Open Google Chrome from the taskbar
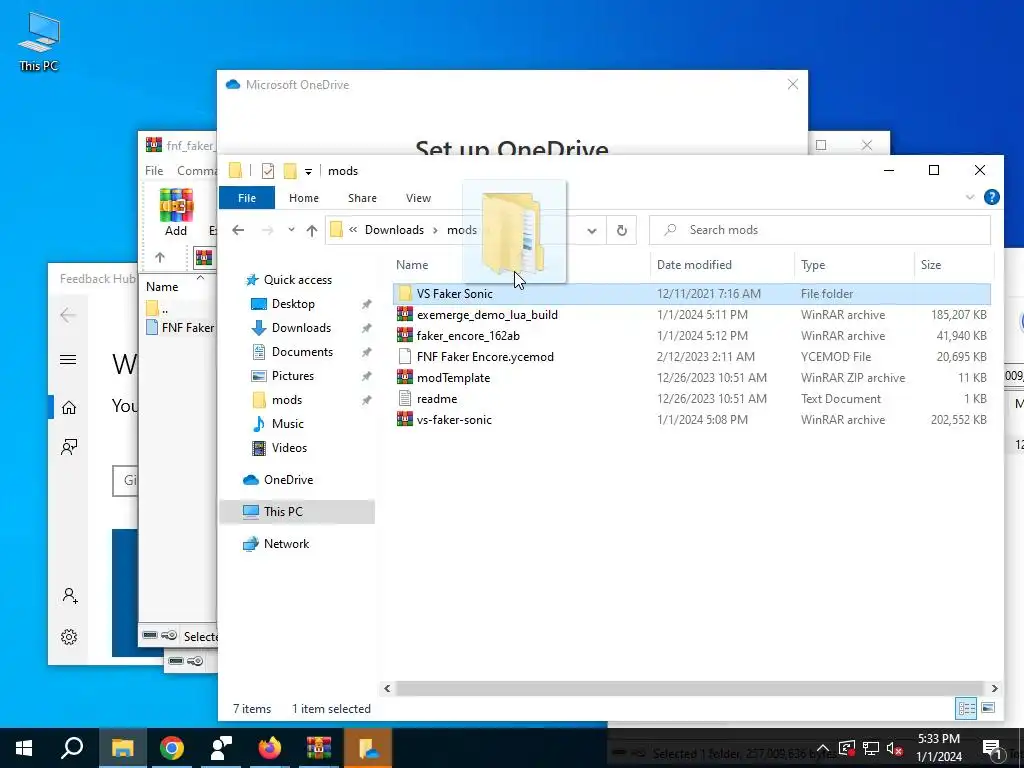Viewport: 1024px width, 768px height. tap(172, 748)
